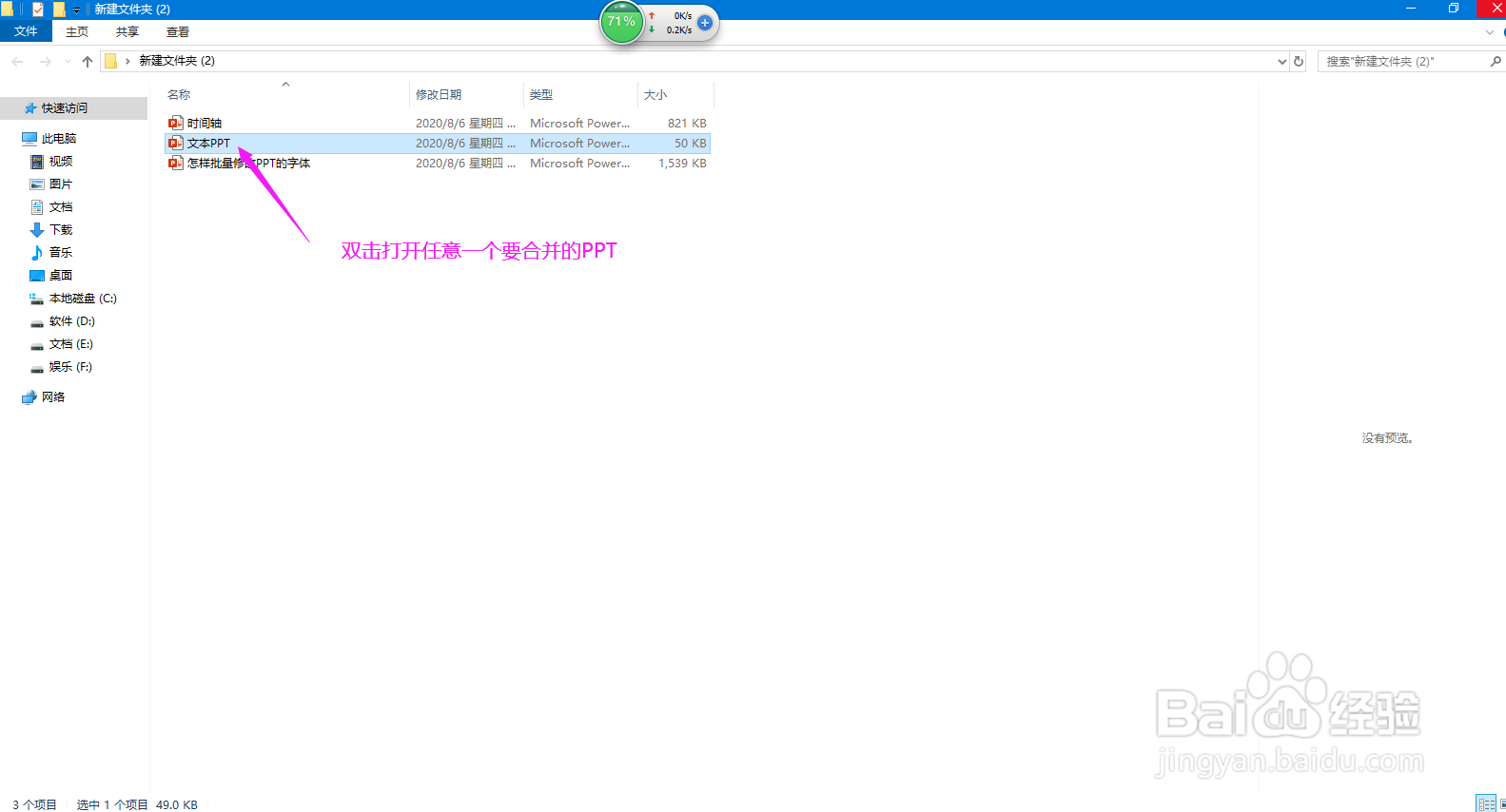Click the picture icon beside 图片
Viewport: 1506px width, 812px height.
point(37,184)
